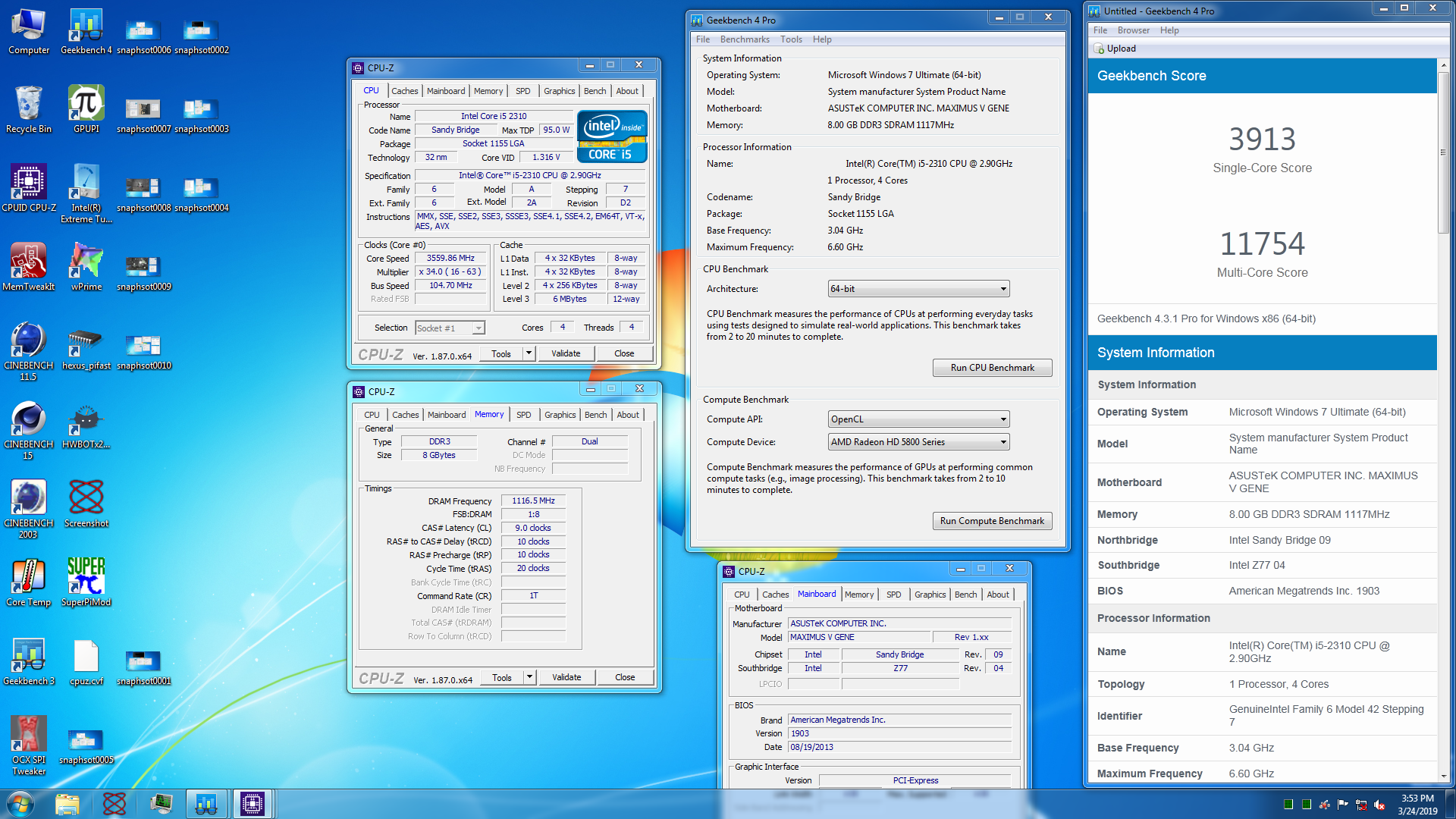This screenshot has width=1456, height=819.
Task: Click the Upload icon in Geekbench results
Action: click(x=1099, y=49)
